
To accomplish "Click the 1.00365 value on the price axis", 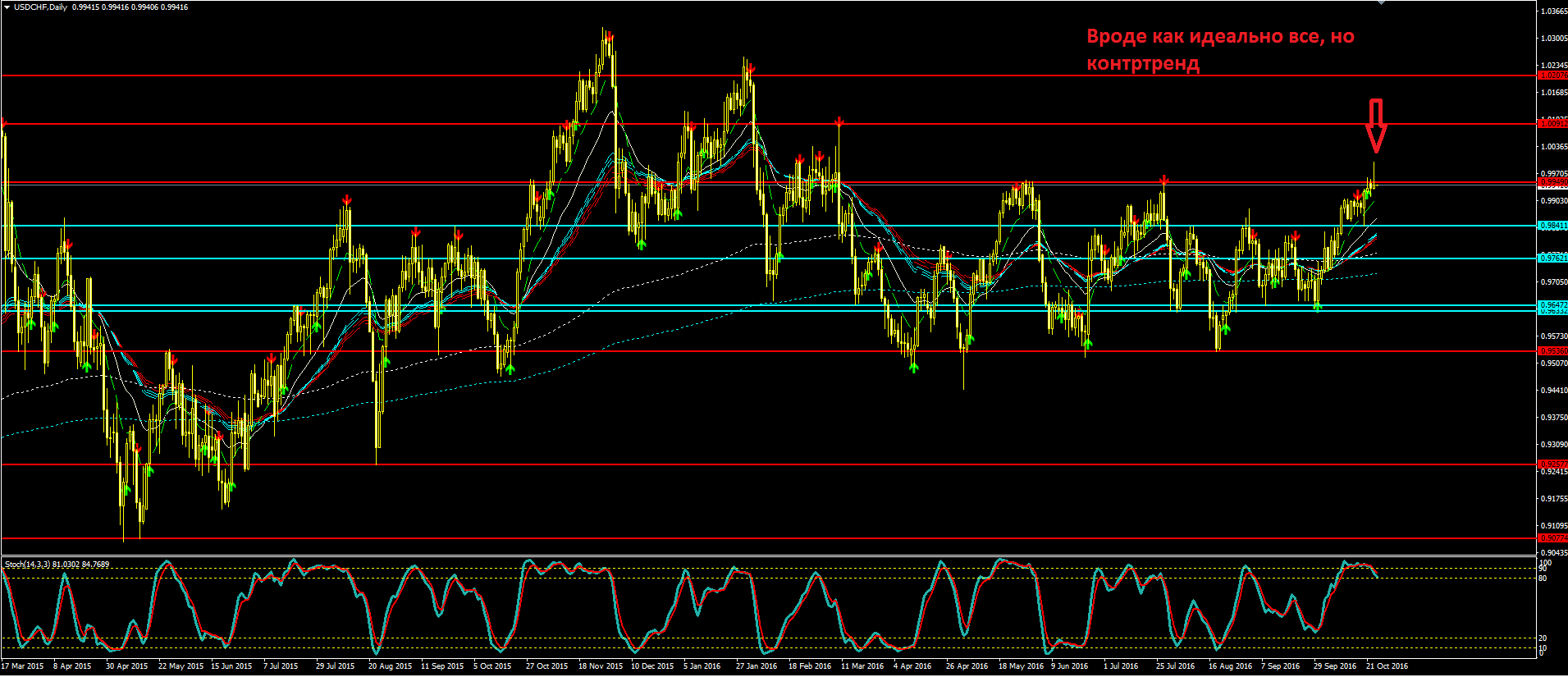I will tap(1554, 147).
